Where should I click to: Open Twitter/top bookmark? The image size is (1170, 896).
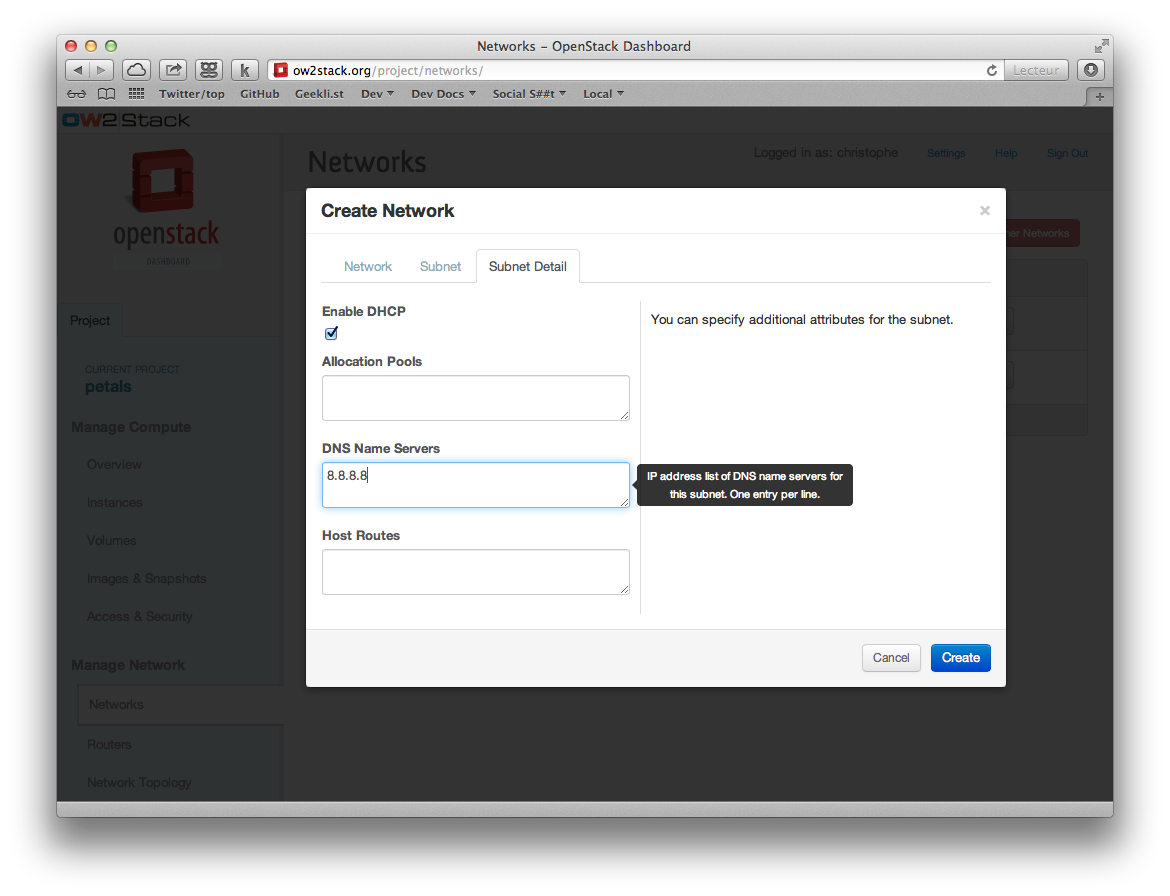[192, 94]
